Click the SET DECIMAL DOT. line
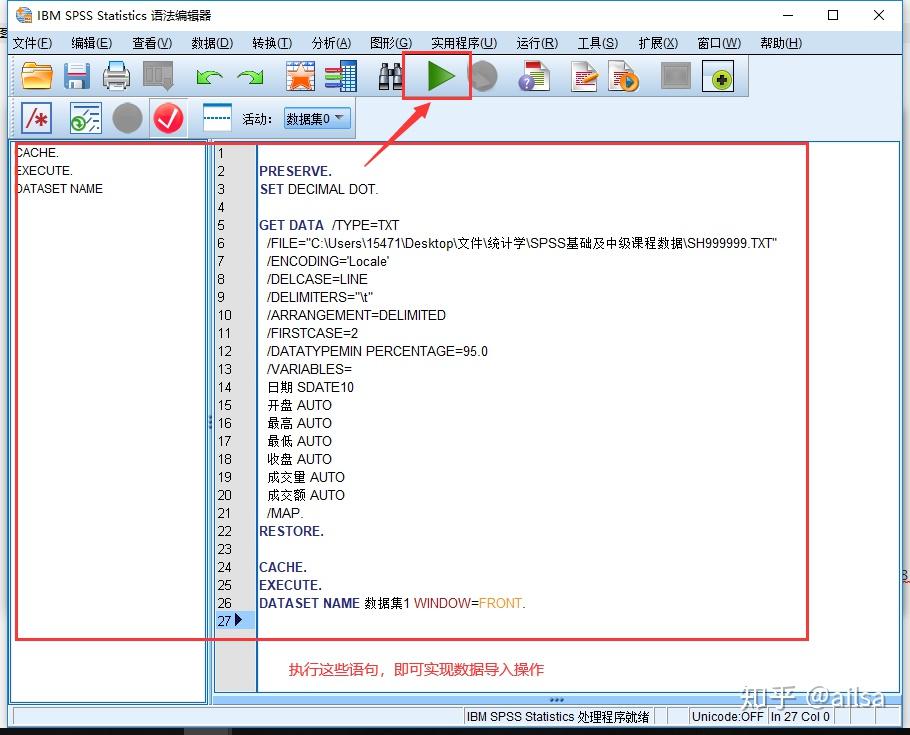Image resolution: width=910 pixels, height=735 pixels. [319, 189]
